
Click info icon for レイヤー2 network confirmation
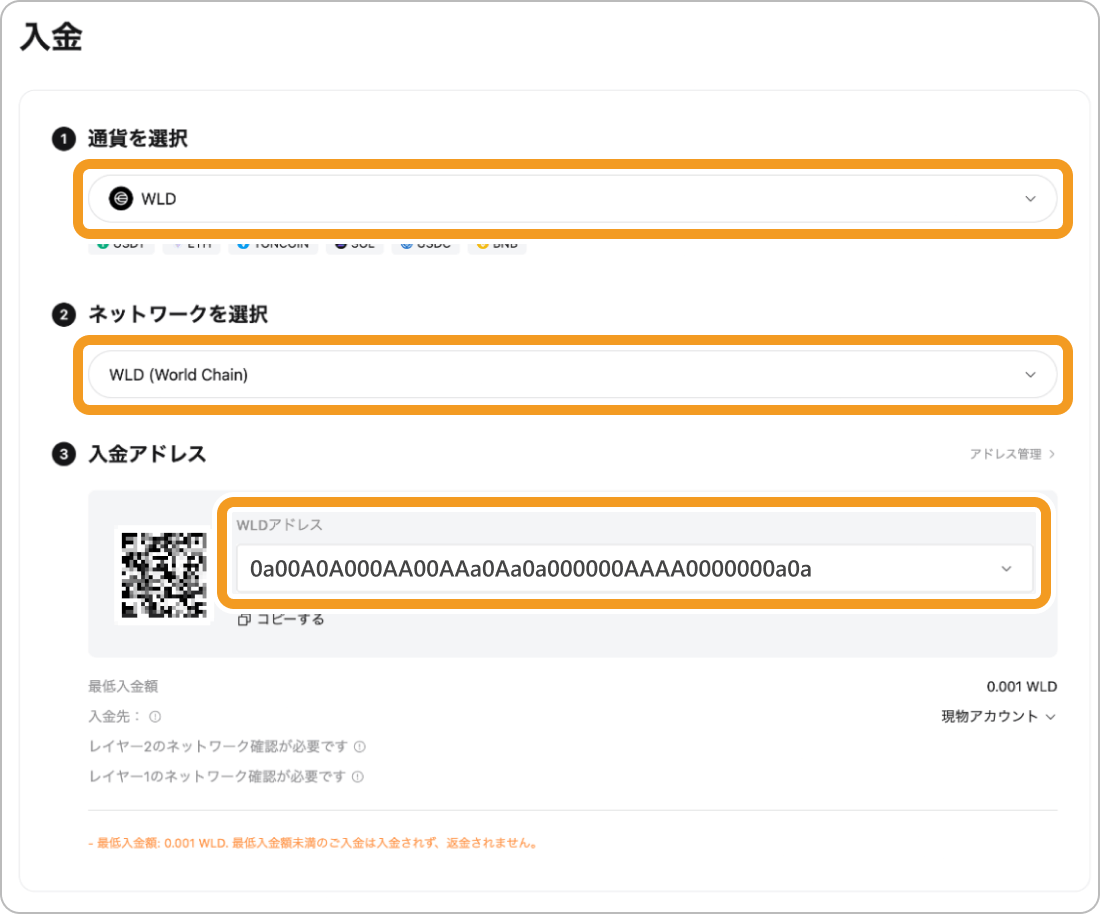pyautogui.click(x=359, y=746)
